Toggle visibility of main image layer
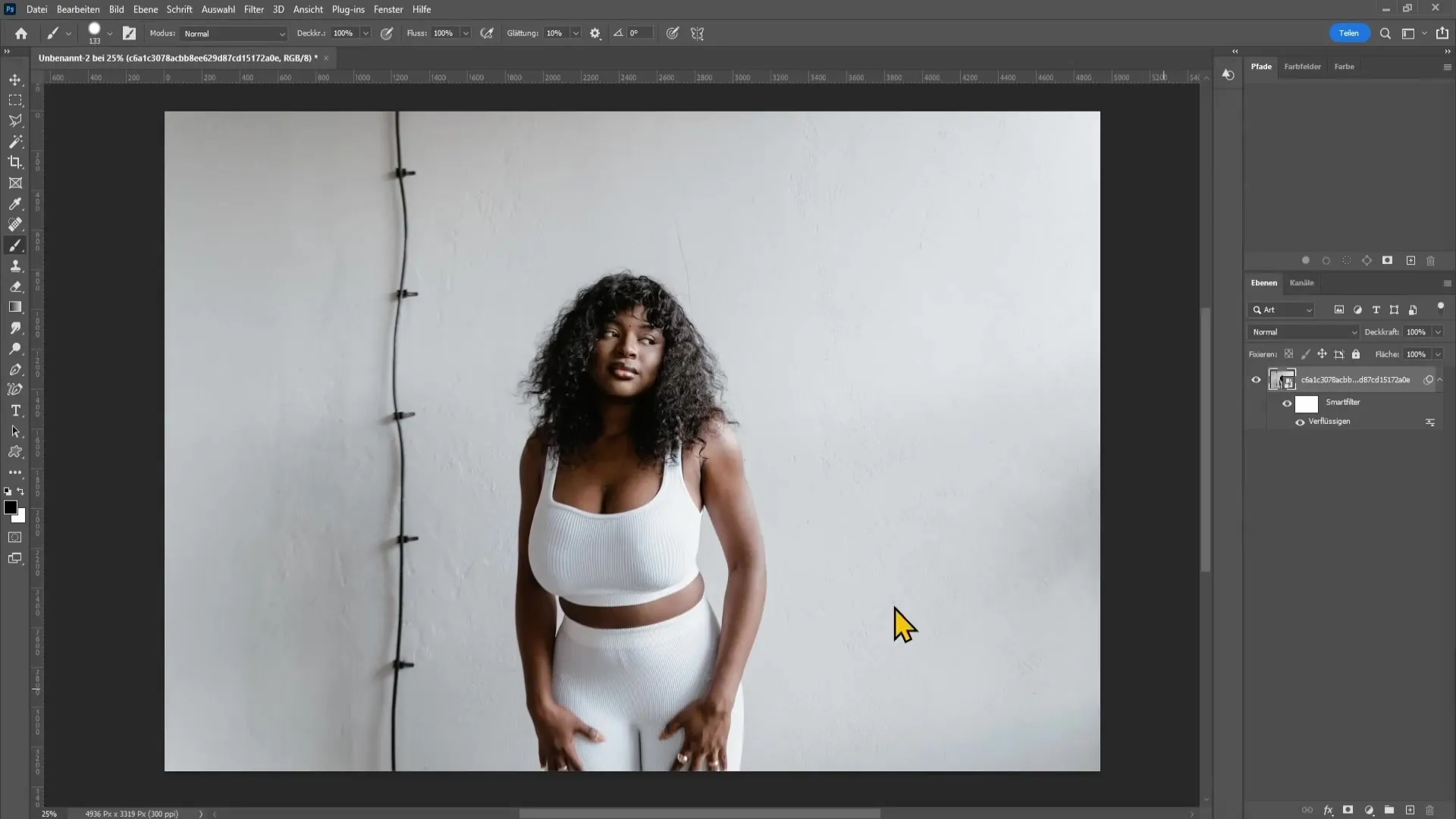Viewport: 1456px width, 819px height. 1256,378
